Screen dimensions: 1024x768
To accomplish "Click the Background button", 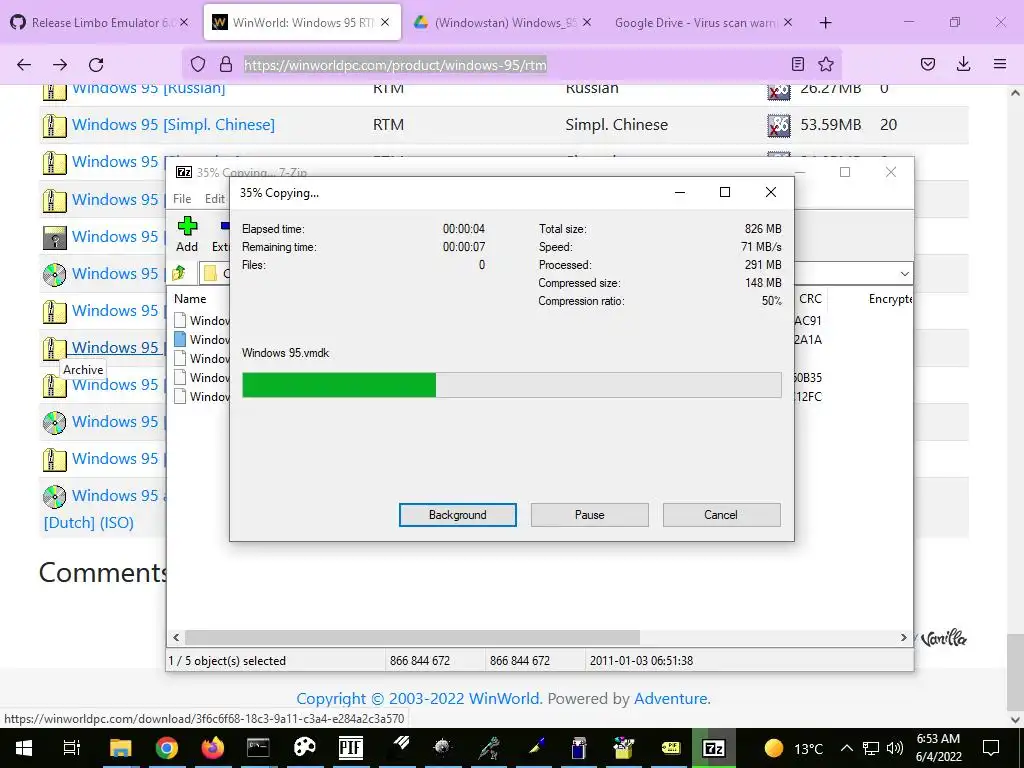I will click(458, 515).
